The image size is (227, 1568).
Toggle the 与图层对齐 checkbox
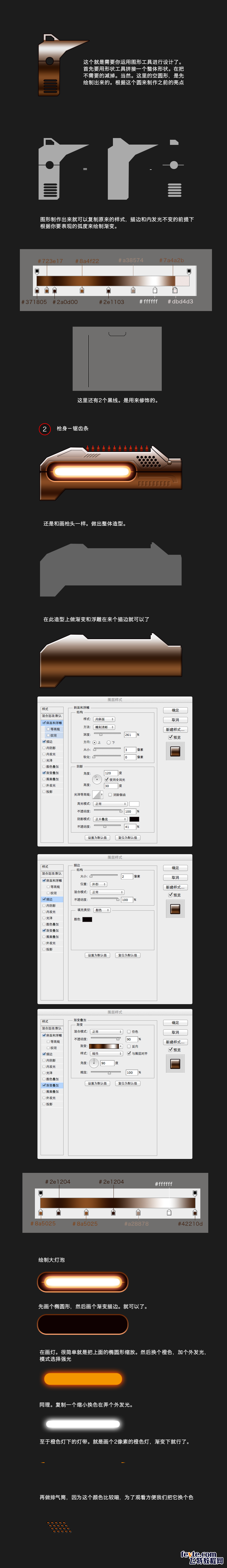click(x=129, y=1053)
